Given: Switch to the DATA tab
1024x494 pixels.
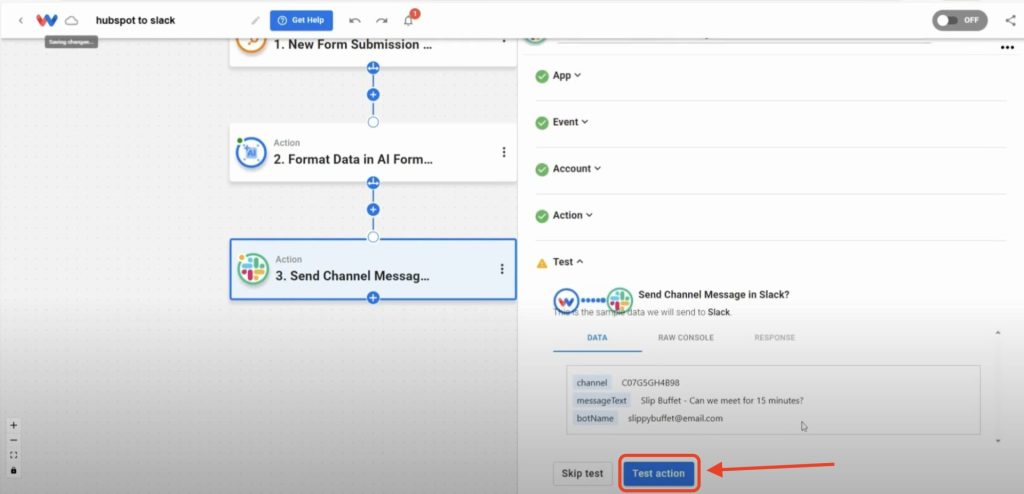Looking at the screenshot, I should coord(597,338).
